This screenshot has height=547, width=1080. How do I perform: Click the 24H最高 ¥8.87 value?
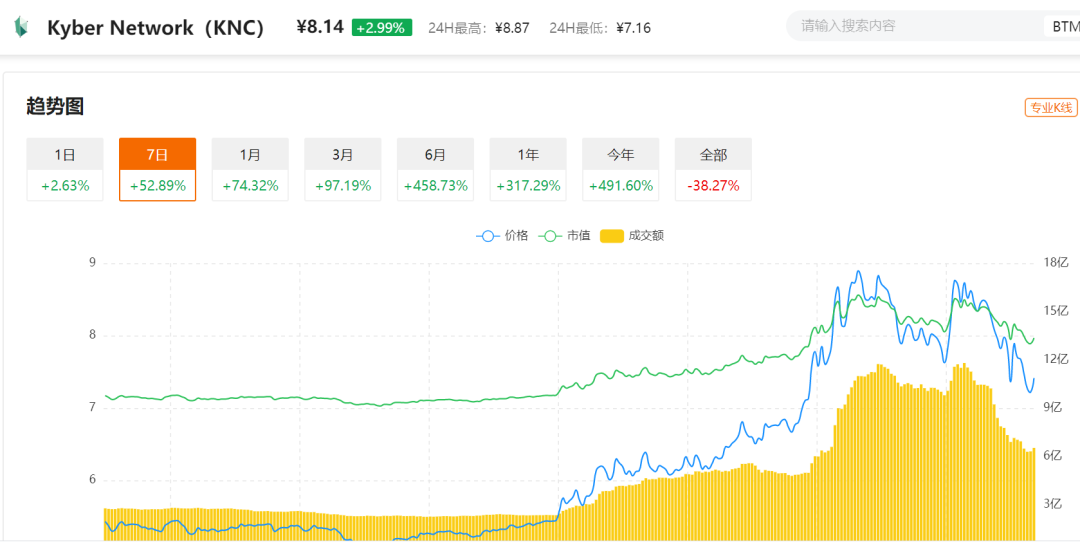(x=512, y=28)
